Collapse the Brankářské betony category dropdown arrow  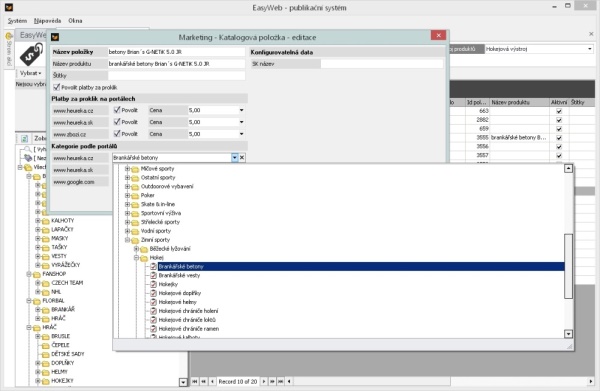pos(235,158)
